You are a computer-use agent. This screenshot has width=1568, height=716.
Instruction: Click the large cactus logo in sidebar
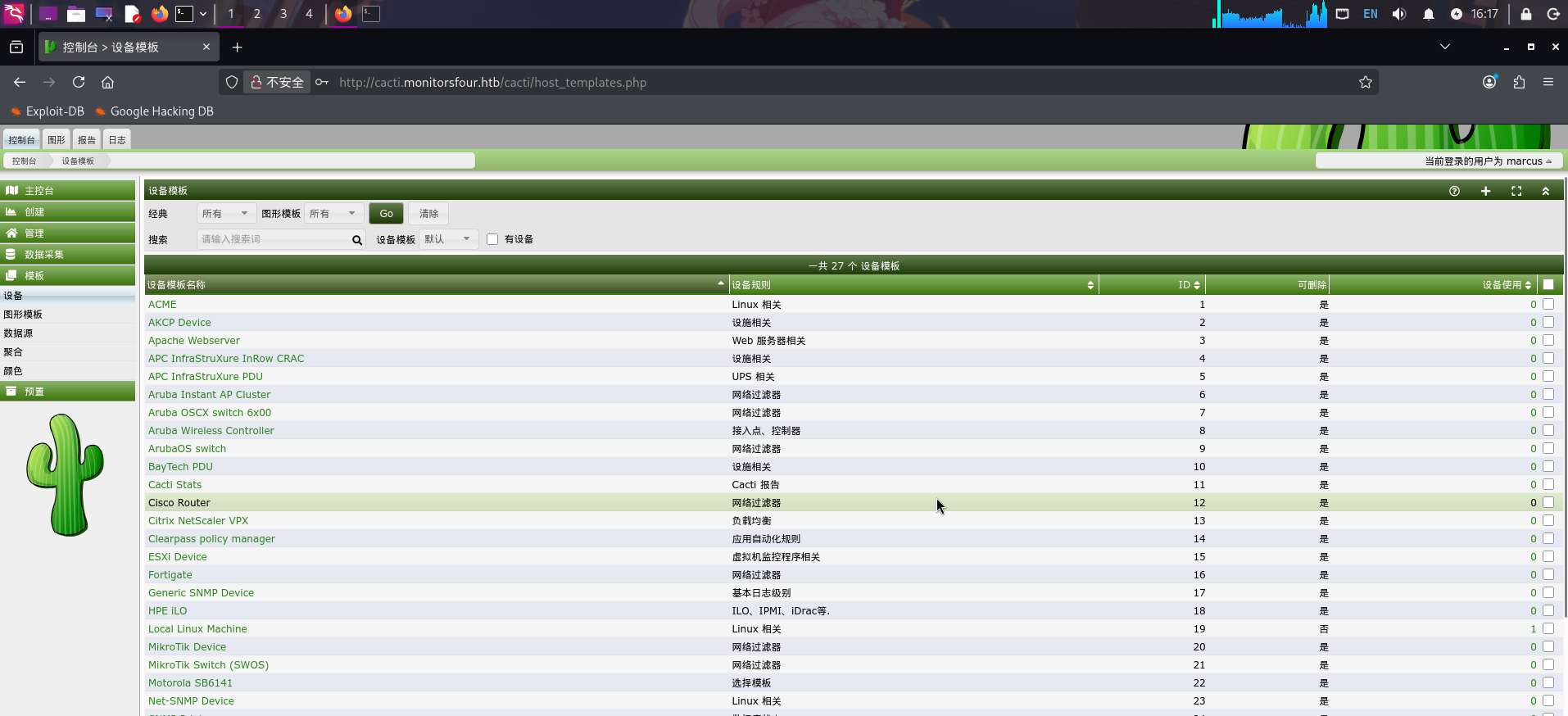pos(65,475)
